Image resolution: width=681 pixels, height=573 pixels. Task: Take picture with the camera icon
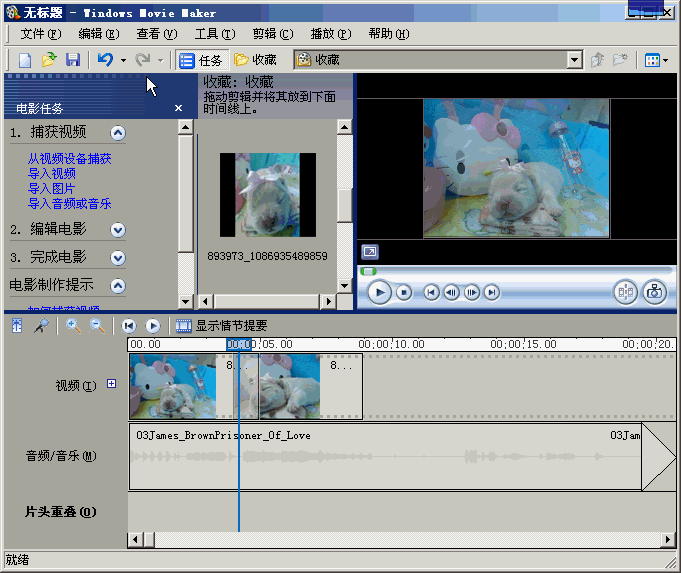click(654, 292)
